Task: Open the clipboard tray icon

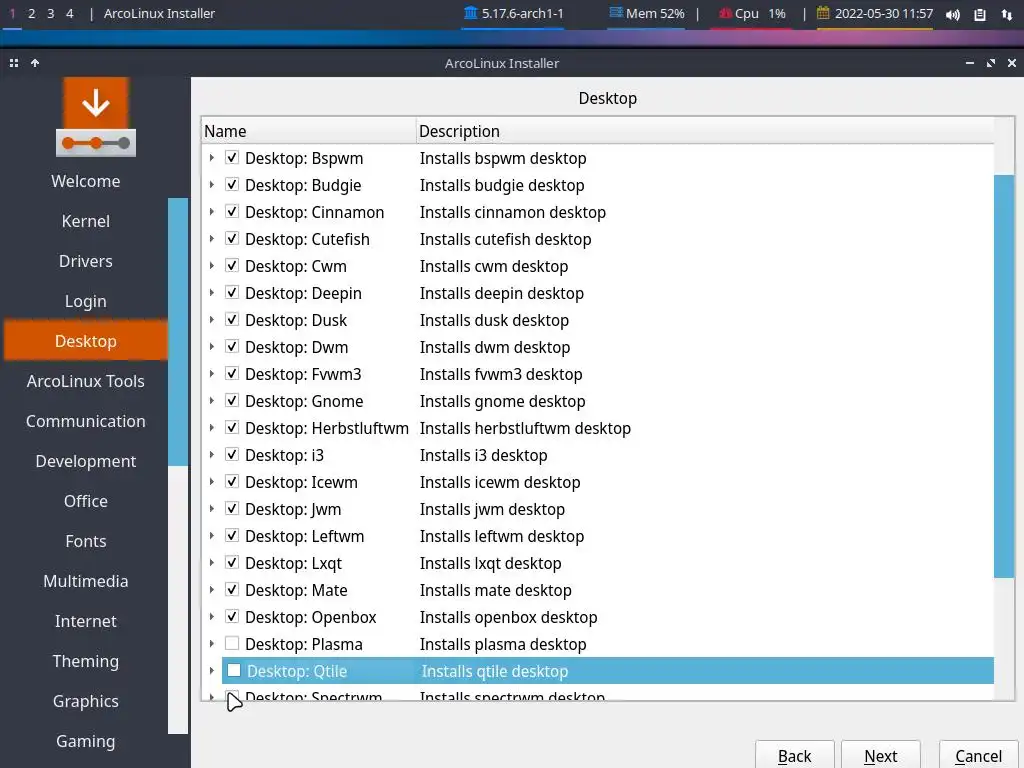Action: point(980,14)
